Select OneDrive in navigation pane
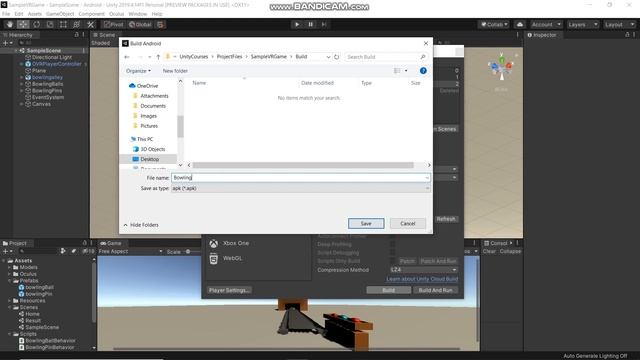Viewport: 640px width, 360px height. click(143, 86)
